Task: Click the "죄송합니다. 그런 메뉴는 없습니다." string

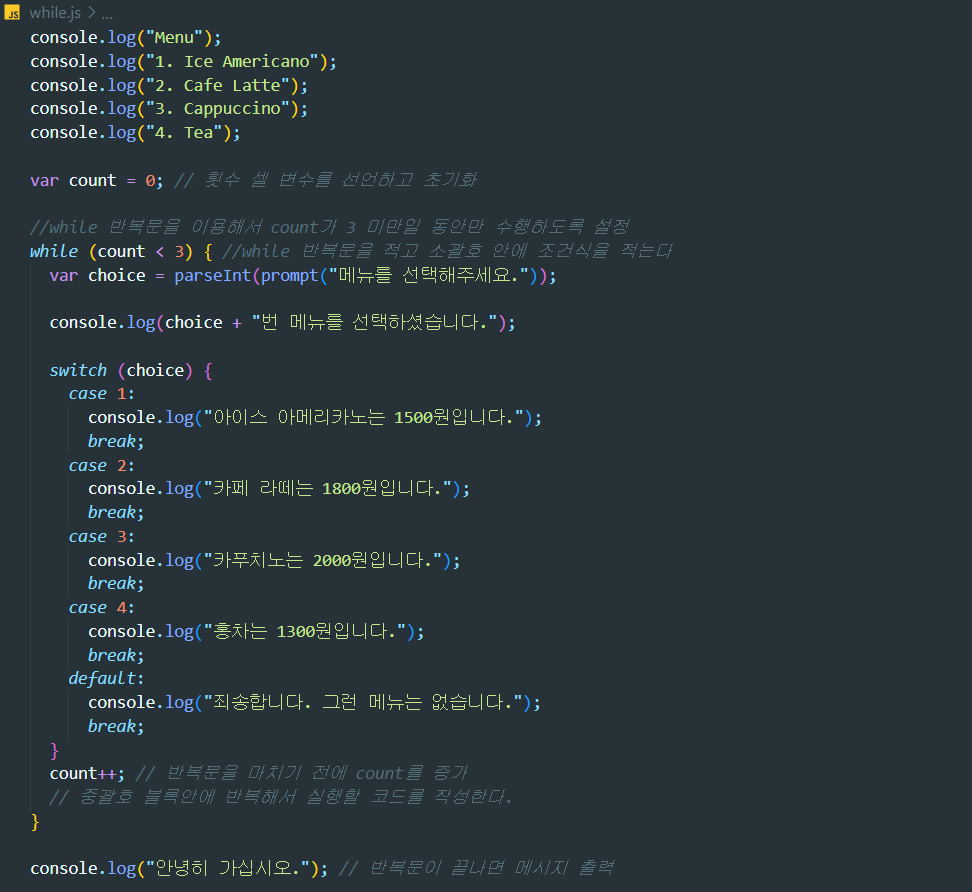Action: (x=363, y=702)
